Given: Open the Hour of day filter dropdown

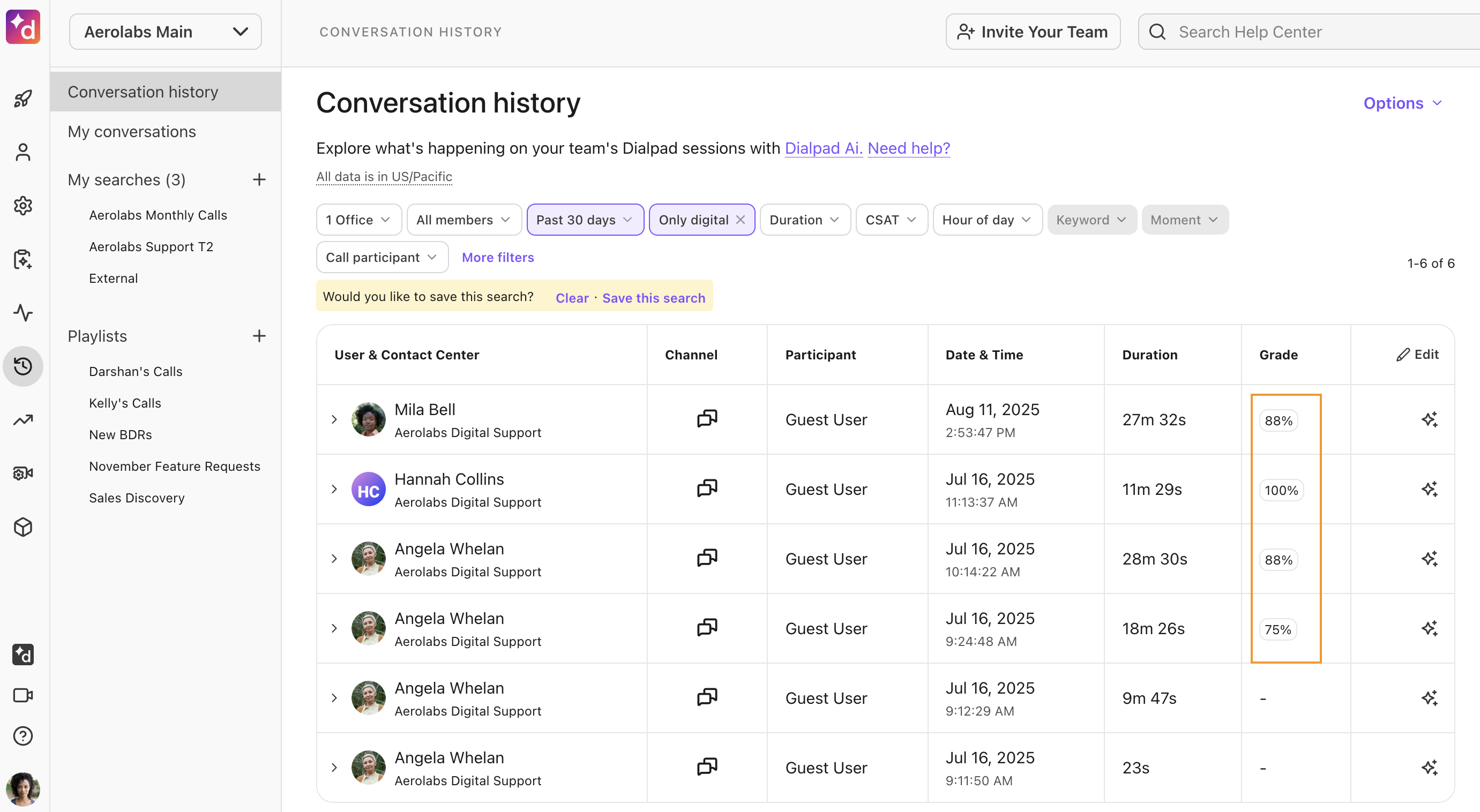Looking at the screenshot, I should click(x=987, y=220).
